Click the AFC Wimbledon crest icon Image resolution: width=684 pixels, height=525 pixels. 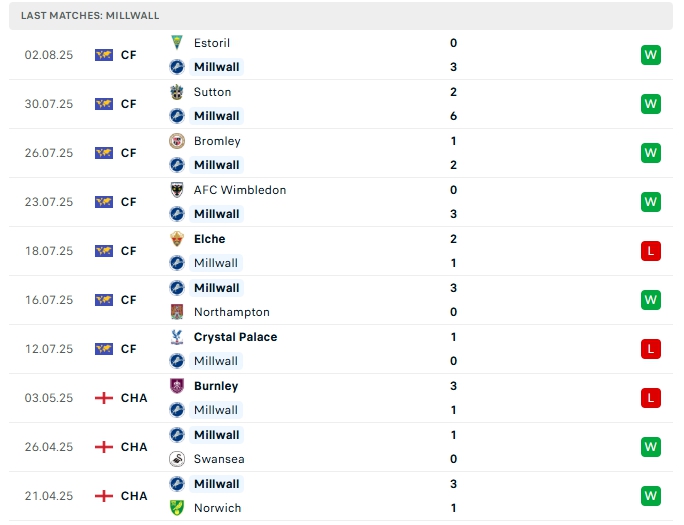(177, 190)
